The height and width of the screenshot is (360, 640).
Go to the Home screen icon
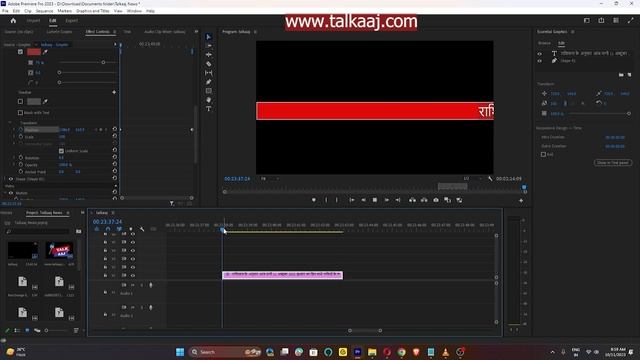tap(13, 20)
